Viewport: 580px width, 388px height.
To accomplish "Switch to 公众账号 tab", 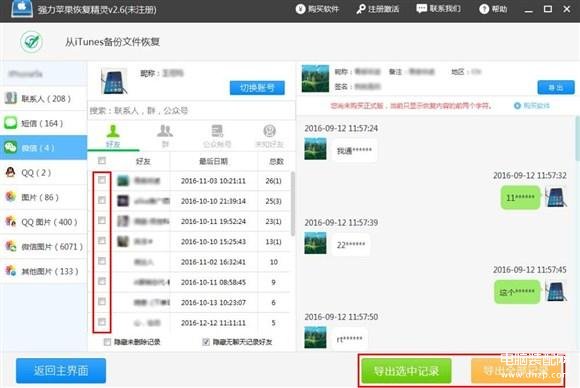I will [x=217, y=136].
